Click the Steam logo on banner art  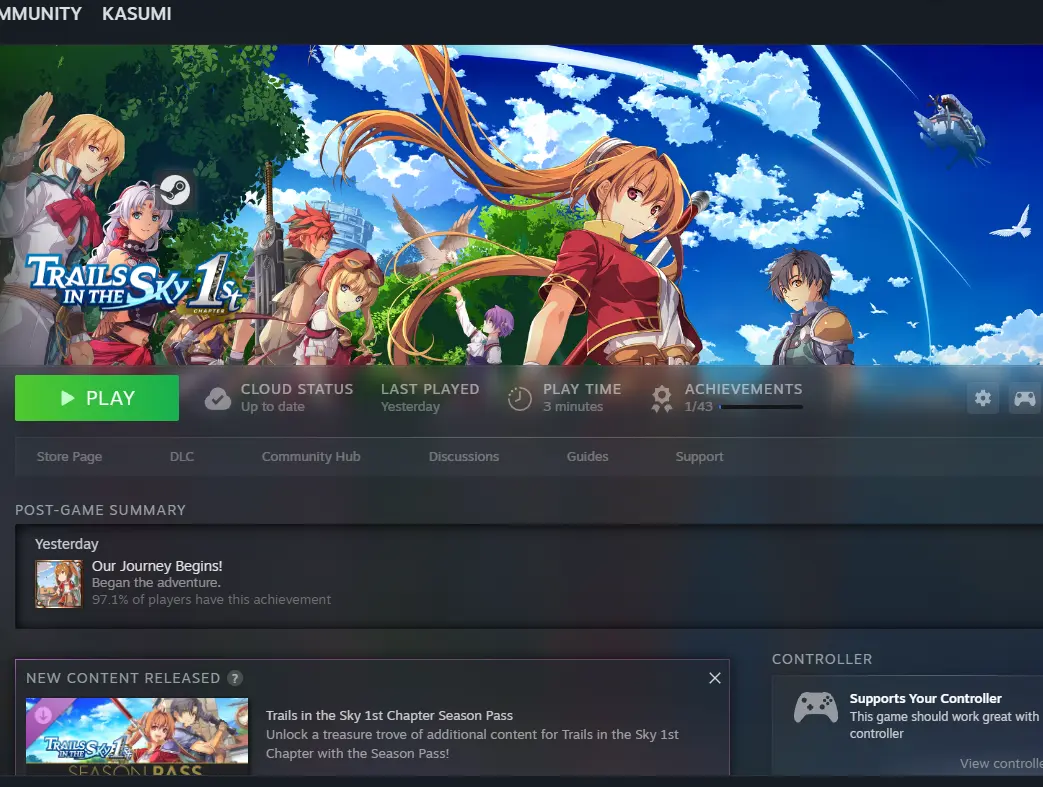(175, 190)
